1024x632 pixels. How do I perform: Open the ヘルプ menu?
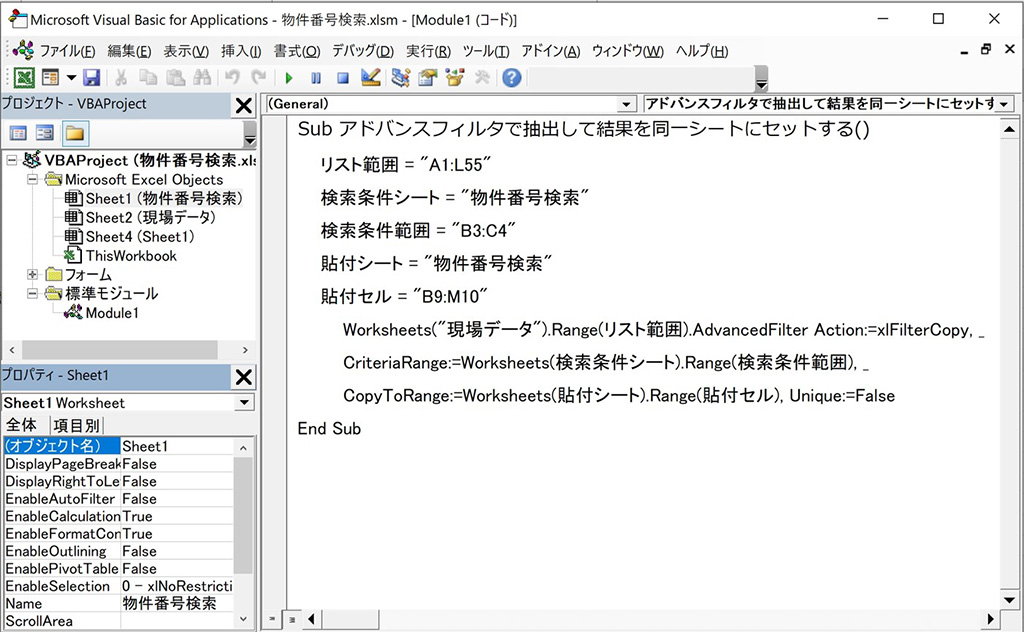pos(702,51)
